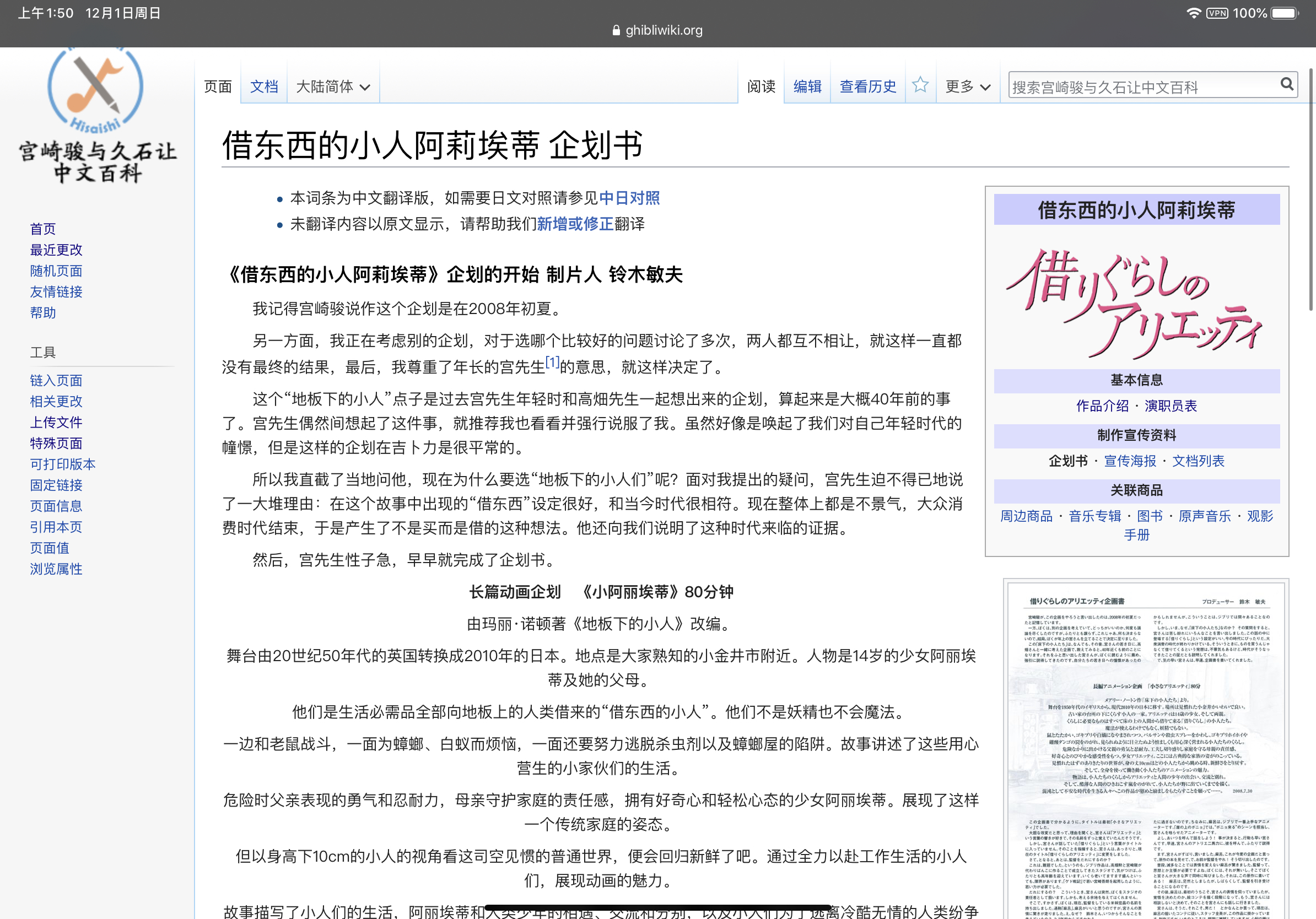Click the 工具 sidebar heading
Viewport: 1316px width, 919px height.
(x=43, y=353)
